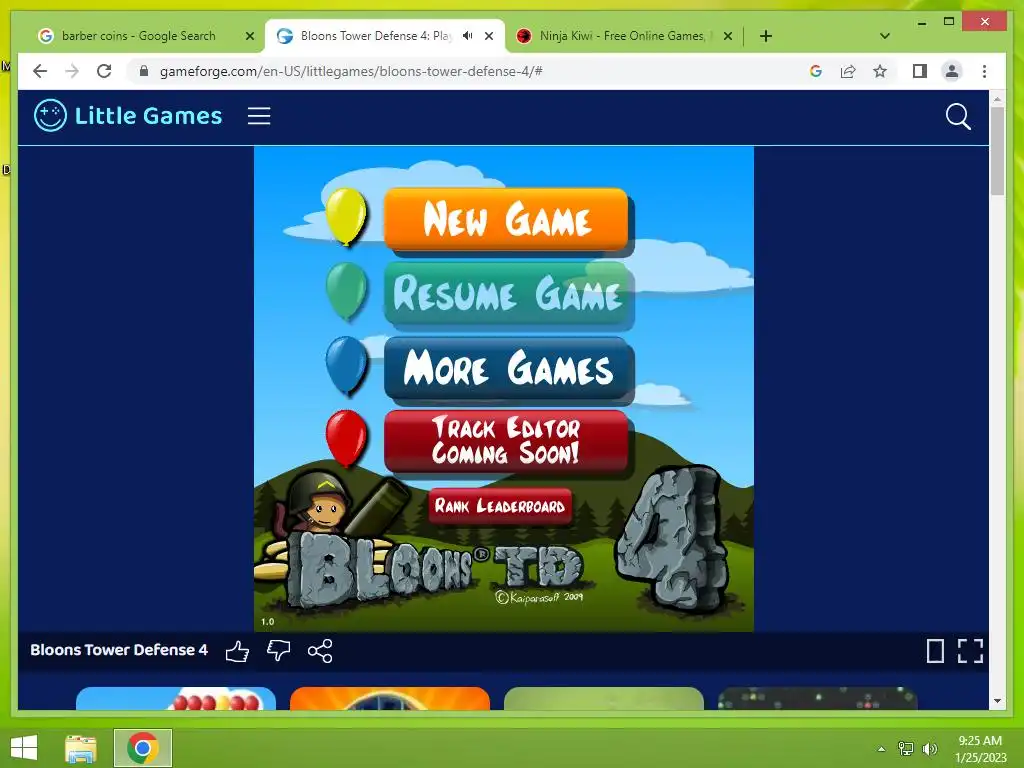Enter fullscreen mode for the game
Viewport: 1024px width, 768px height.
point(970,650)
